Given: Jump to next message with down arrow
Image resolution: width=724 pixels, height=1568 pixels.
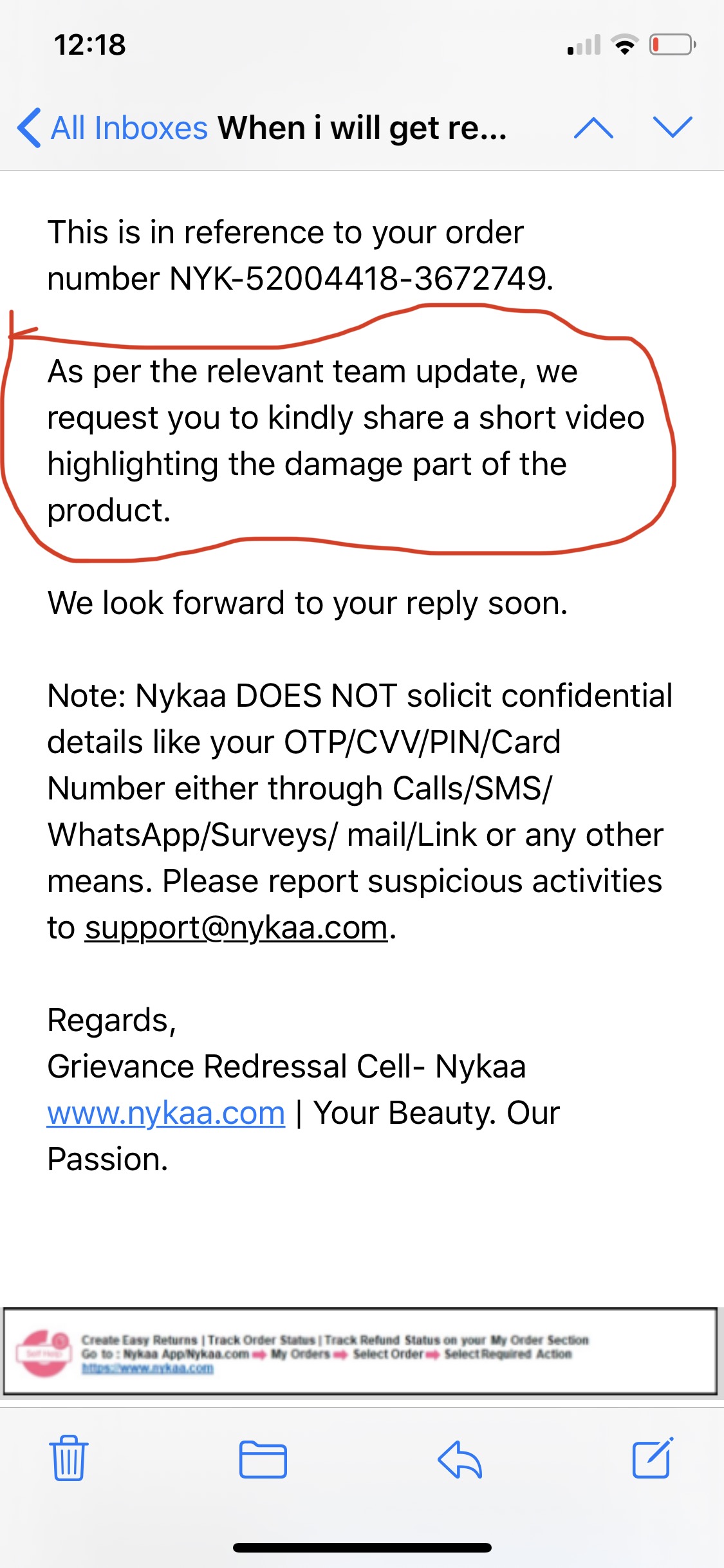Looking at the screenshot, I should [672, 127].
